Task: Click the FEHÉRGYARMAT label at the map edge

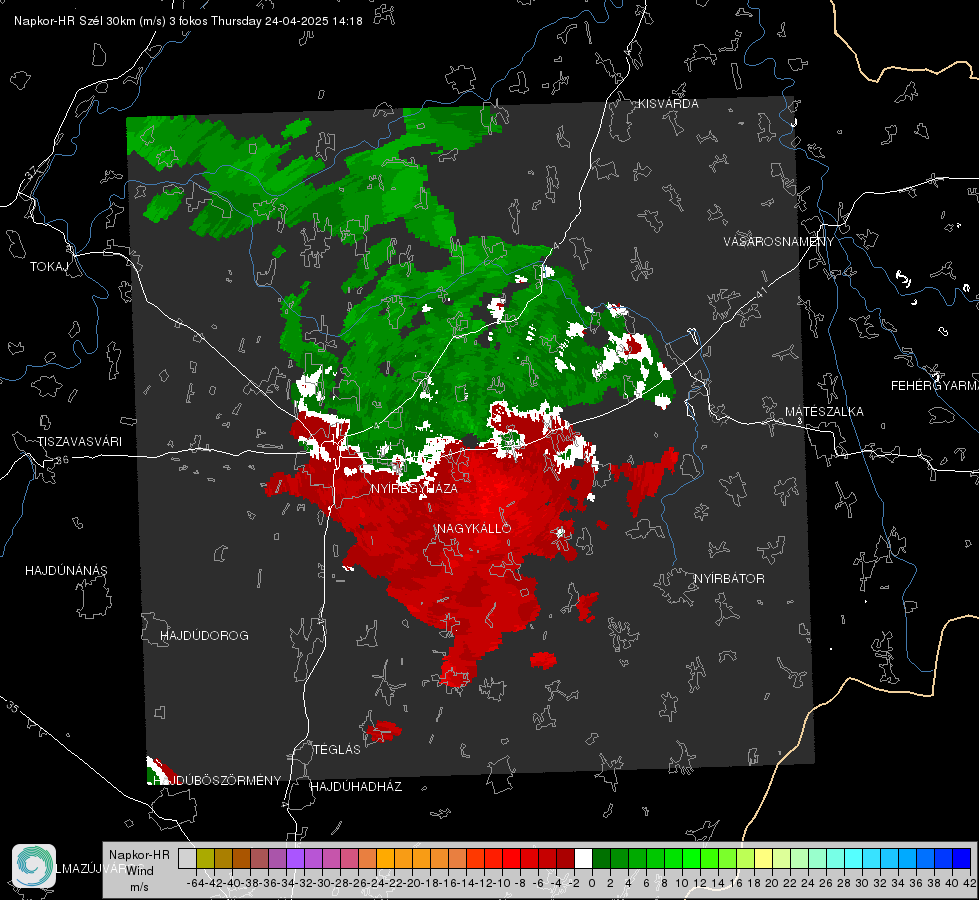Action: tap(935, 386)
